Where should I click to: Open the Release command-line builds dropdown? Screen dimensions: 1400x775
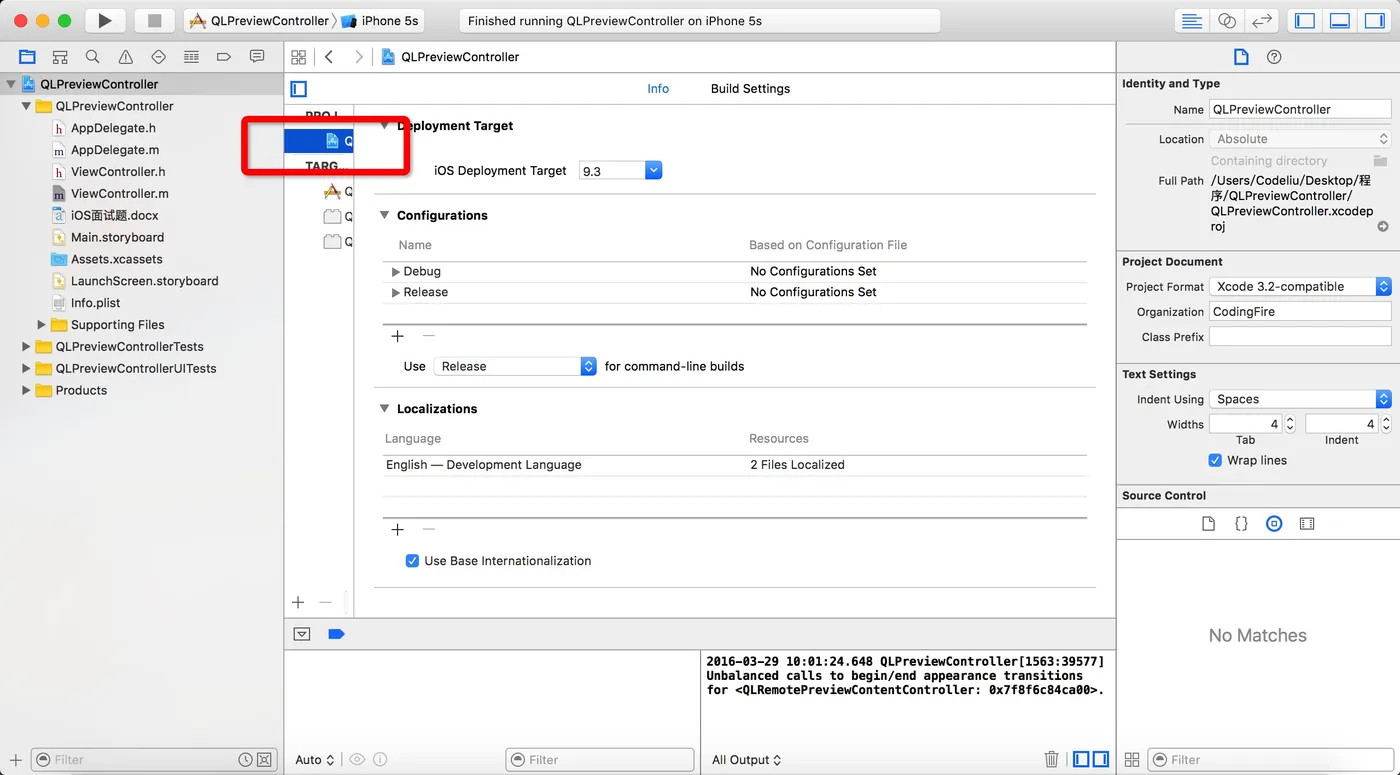[x=515, y=366]
